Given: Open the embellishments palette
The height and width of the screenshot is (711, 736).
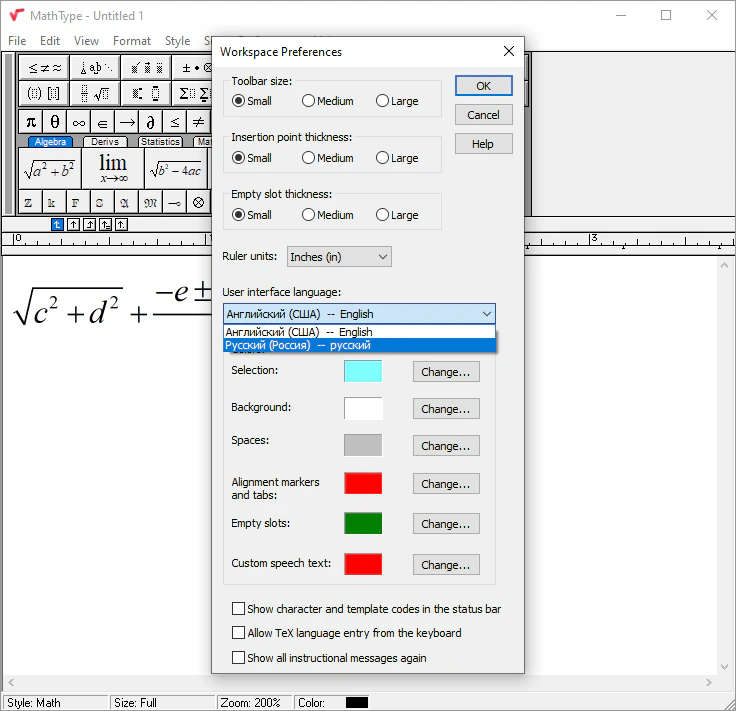Looking at the screenshot, I should (x=146, y=68).
